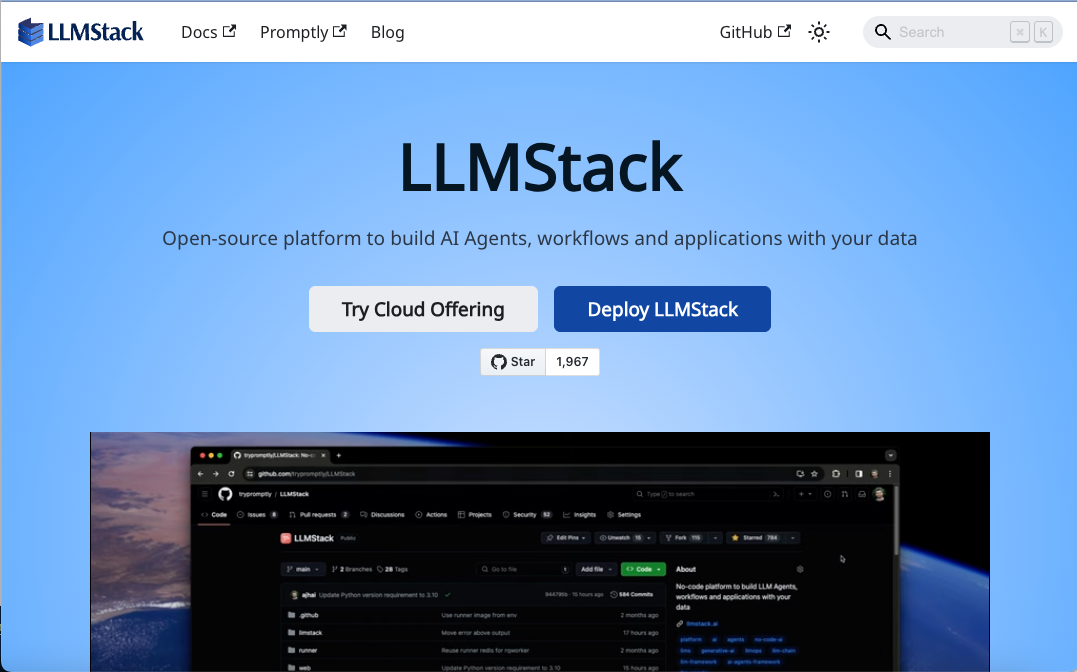Screen dimensions: 1077x672
Task: Go to the Blog page
Action: click(x=387, y=32)
